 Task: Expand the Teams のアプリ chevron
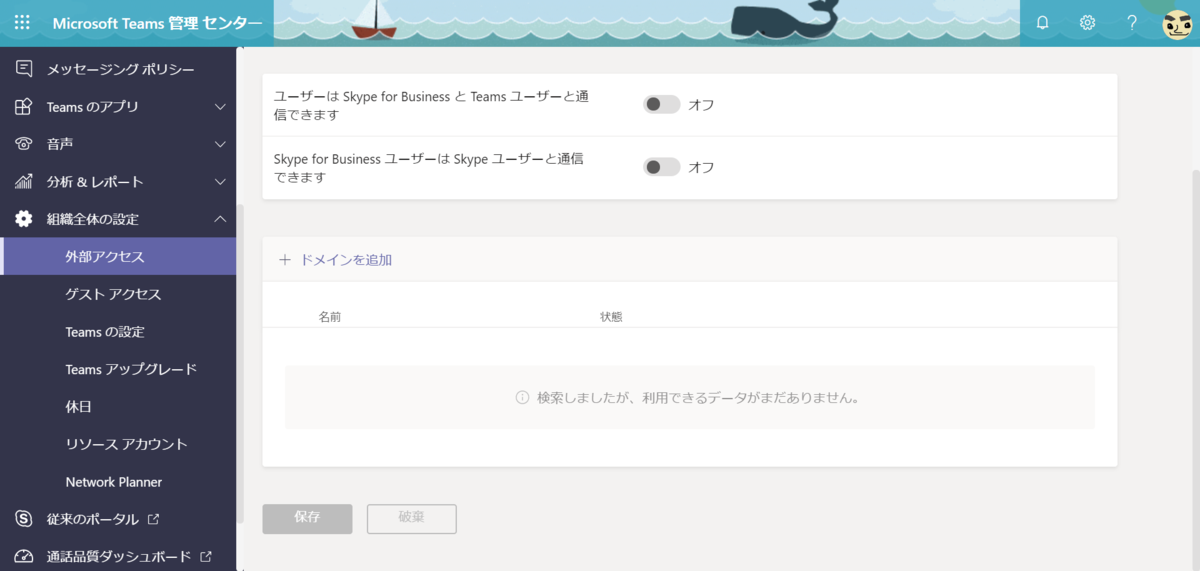coord(221,107)
